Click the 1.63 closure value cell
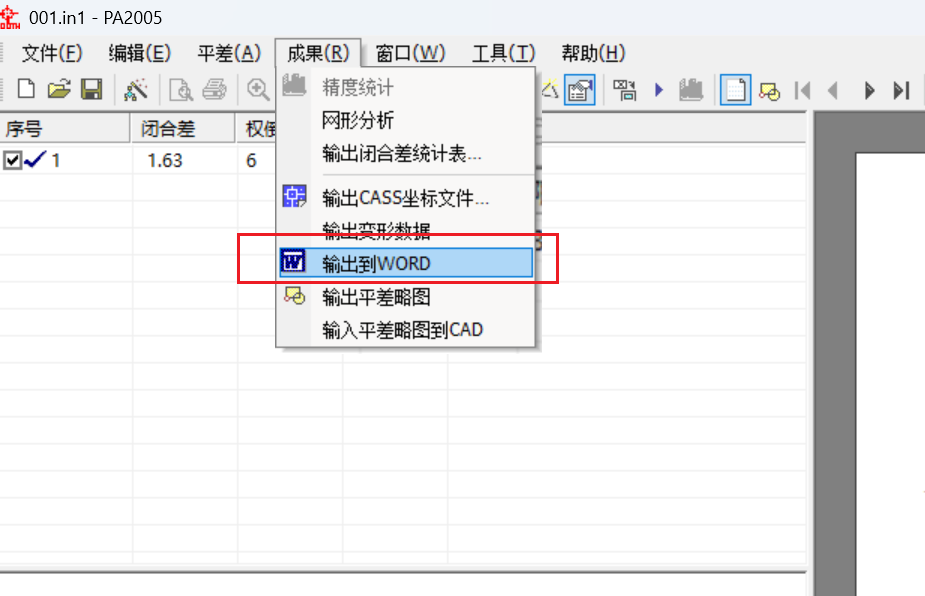 tap(165, 160)
